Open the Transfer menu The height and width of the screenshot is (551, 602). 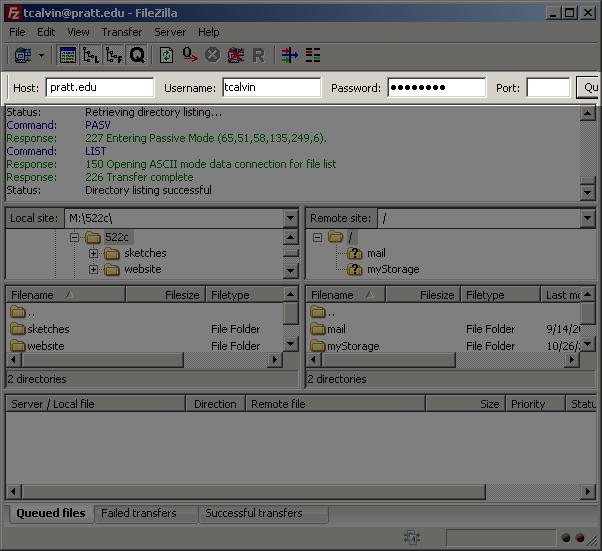coord(122,32)
